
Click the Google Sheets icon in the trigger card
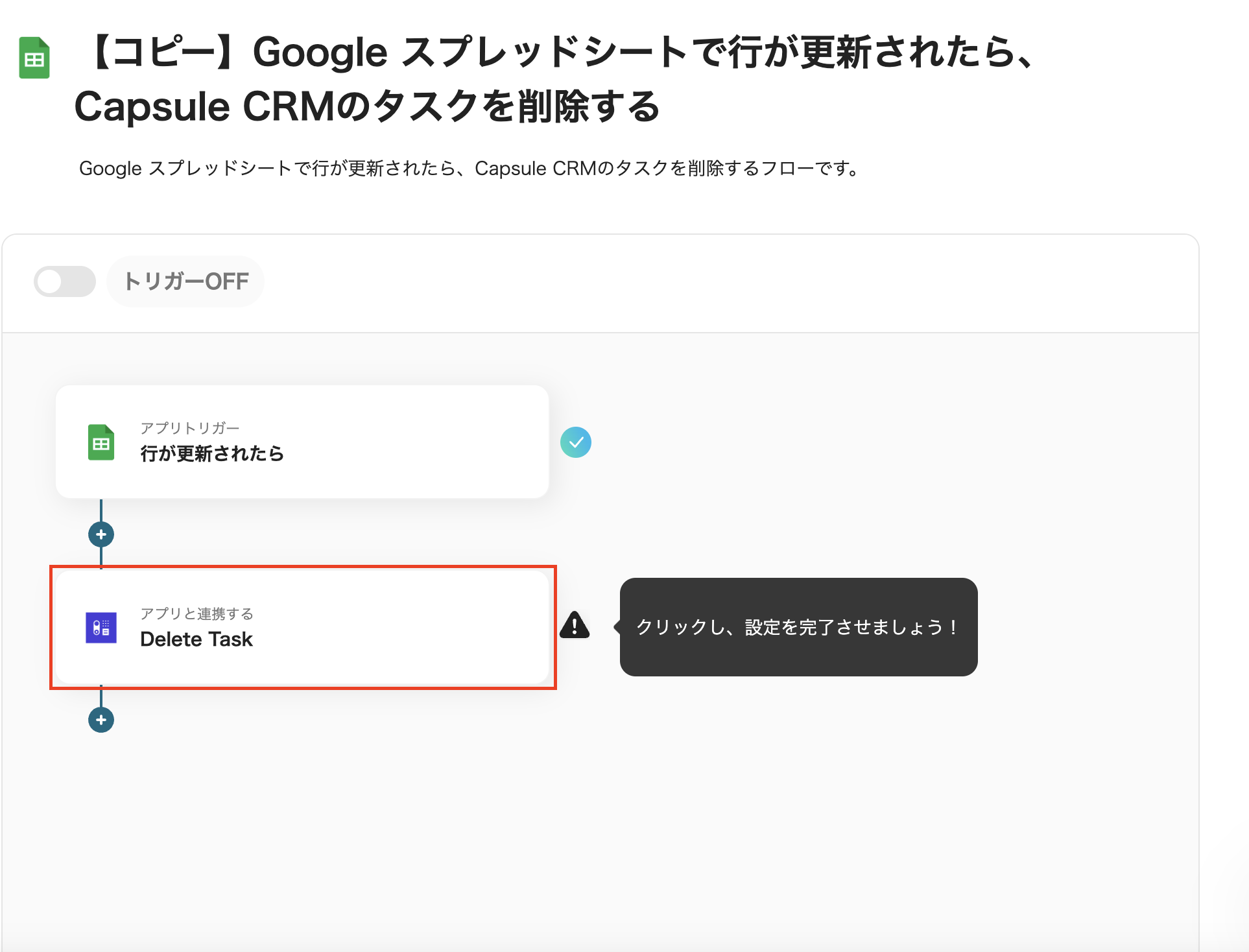(101, 442)
